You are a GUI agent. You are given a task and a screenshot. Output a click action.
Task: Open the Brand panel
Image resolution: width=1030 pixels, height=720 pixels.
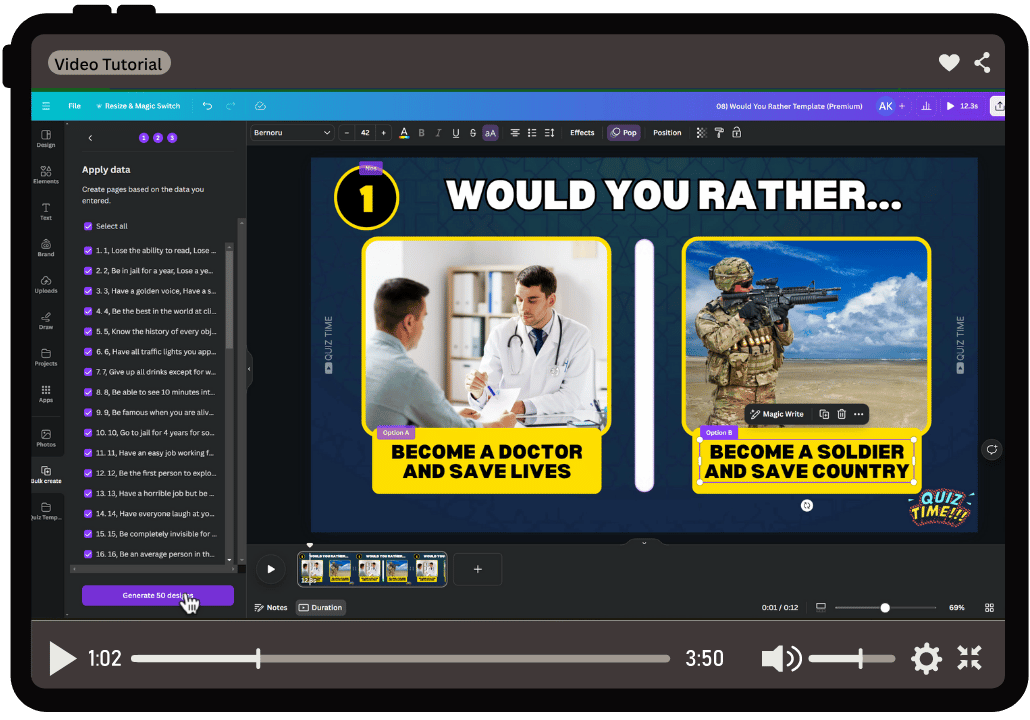point(46,248)
